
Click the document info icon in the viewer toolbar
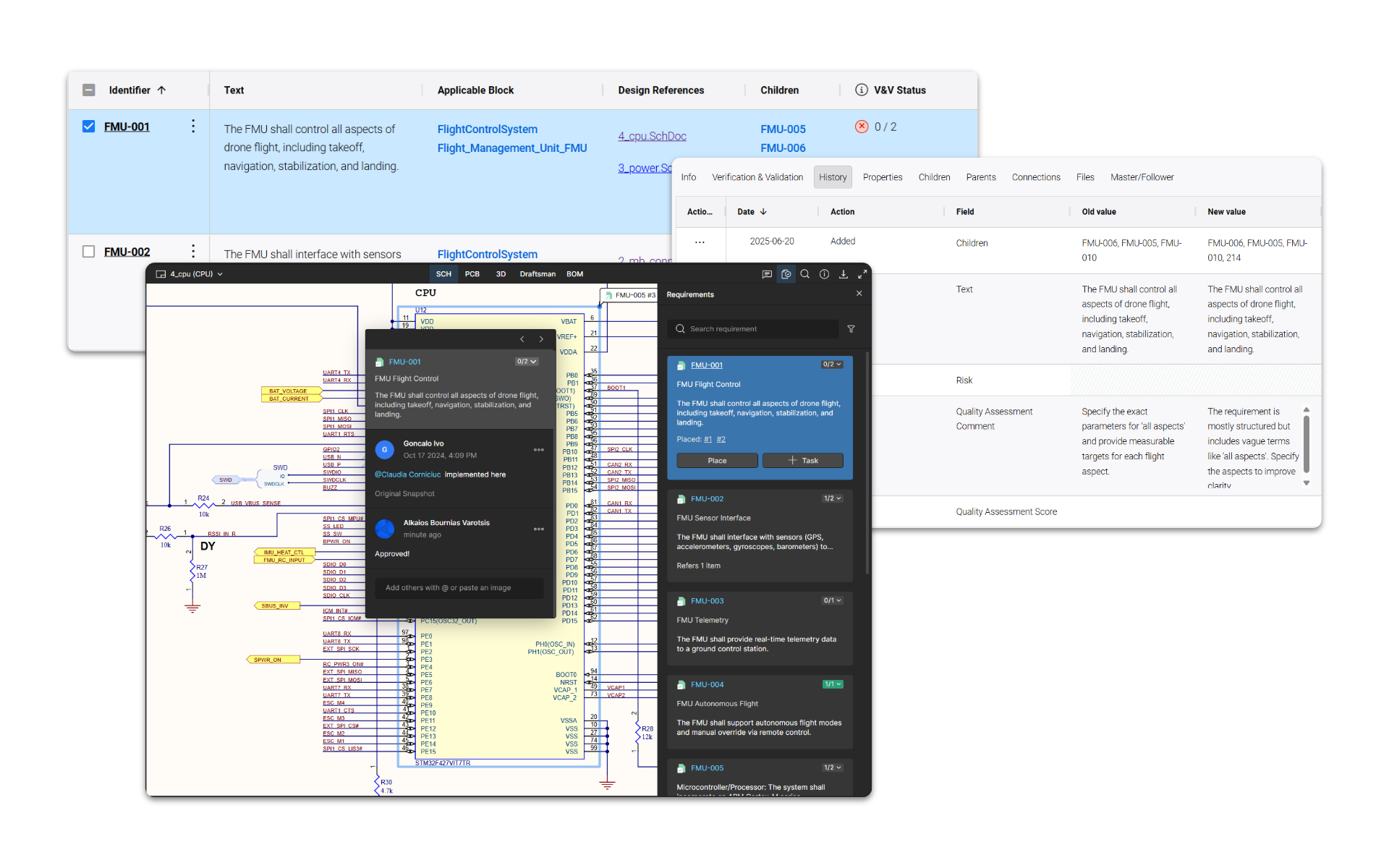[824, 274]
